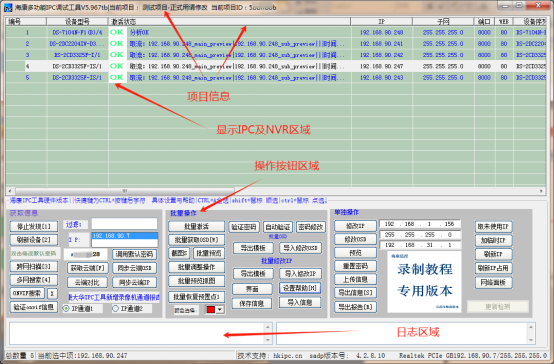Open the red color dropdown arrow
Viewport: 554px width, 364px height.
(x=220, y=310)
